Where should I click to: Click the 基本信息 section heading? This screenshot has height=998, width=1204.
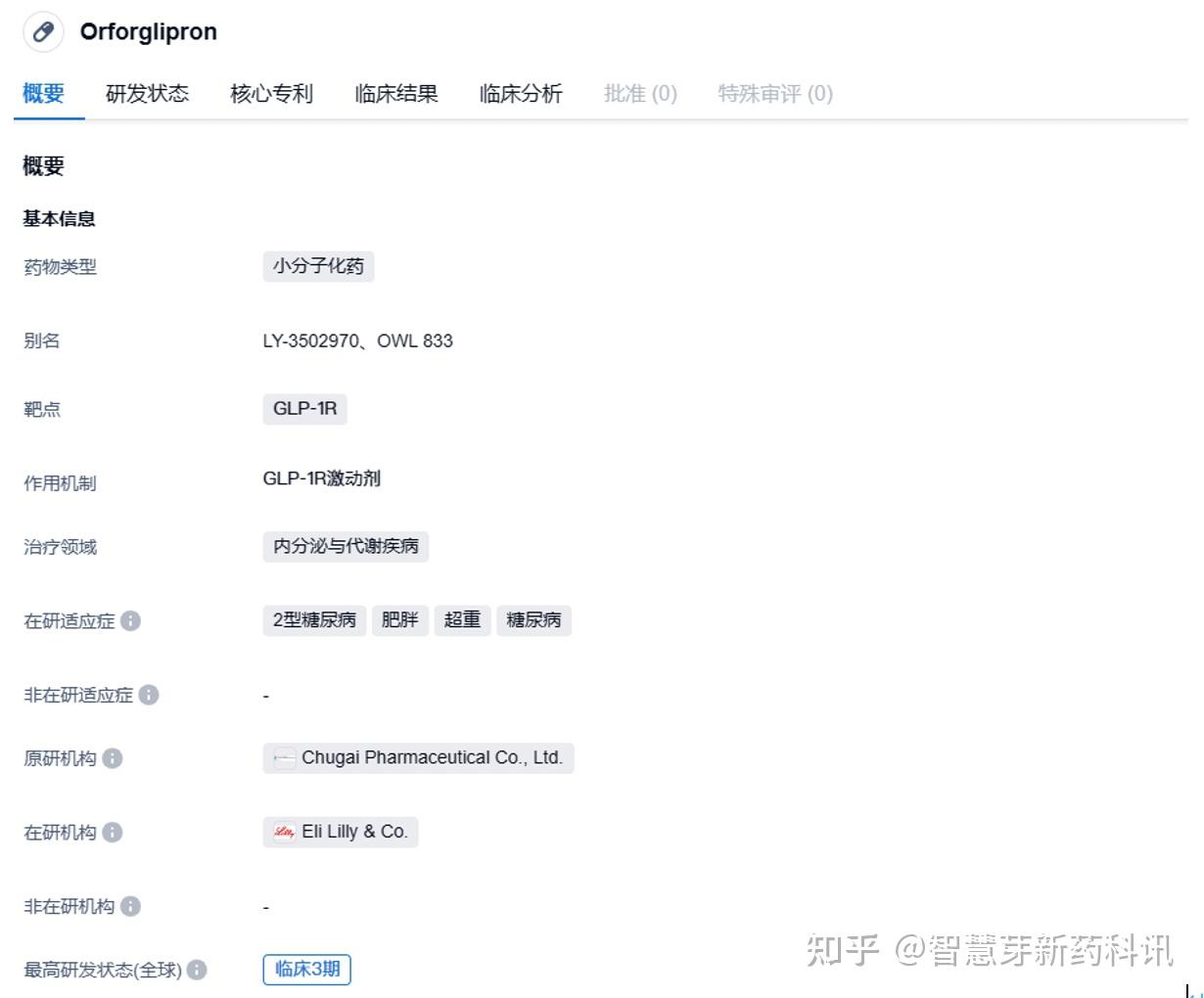(x=59, y=218)
